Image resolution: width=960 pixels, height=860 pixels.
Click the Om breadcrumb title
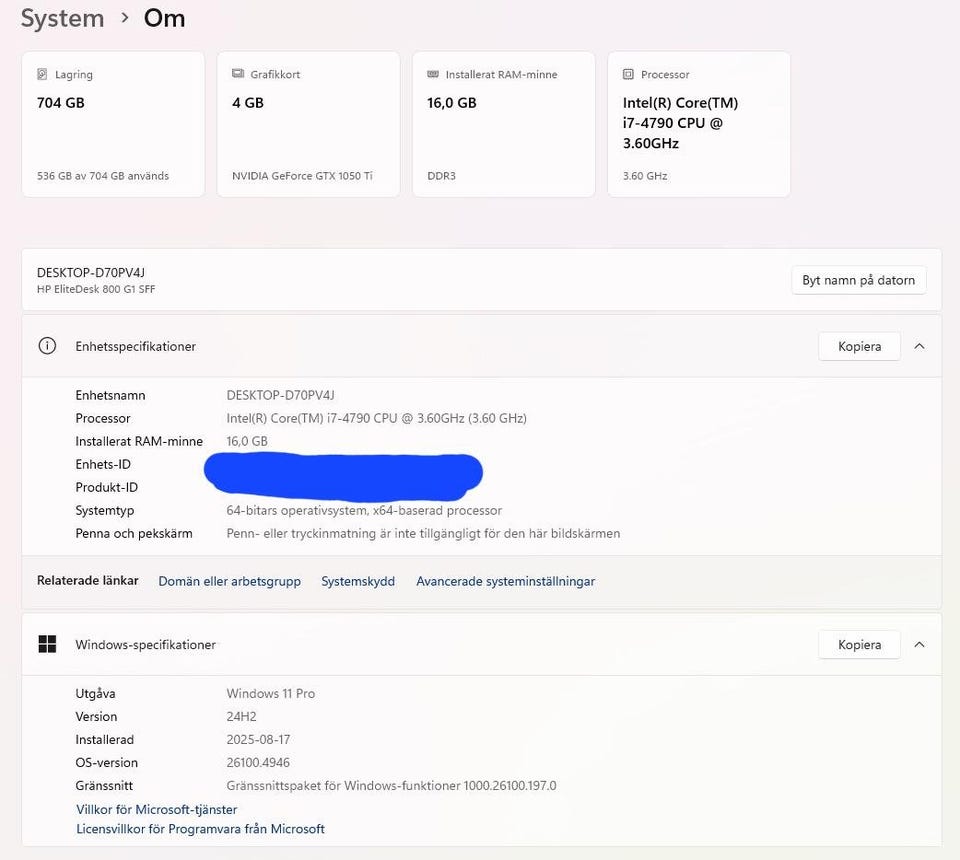point(164,18)
